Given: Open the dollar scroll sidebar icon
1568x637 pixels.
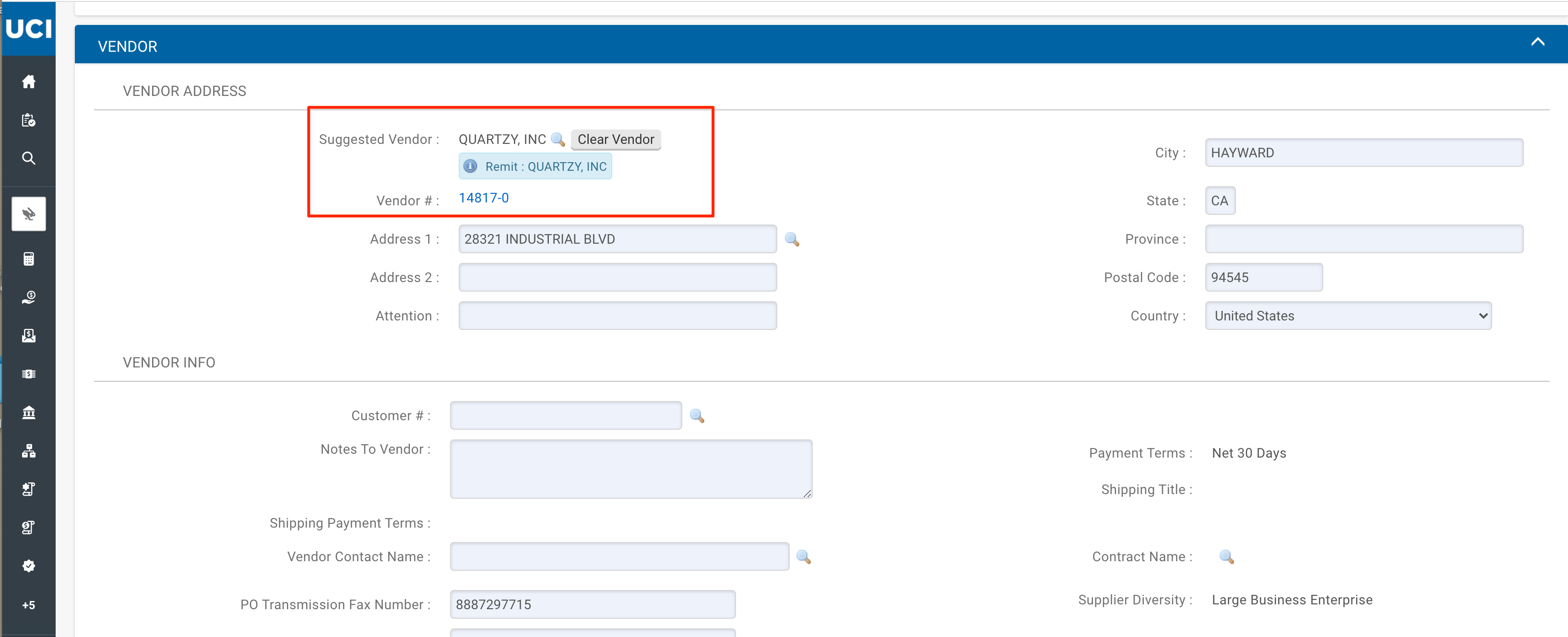Looking at the screenshot, I should coord(29,528).
